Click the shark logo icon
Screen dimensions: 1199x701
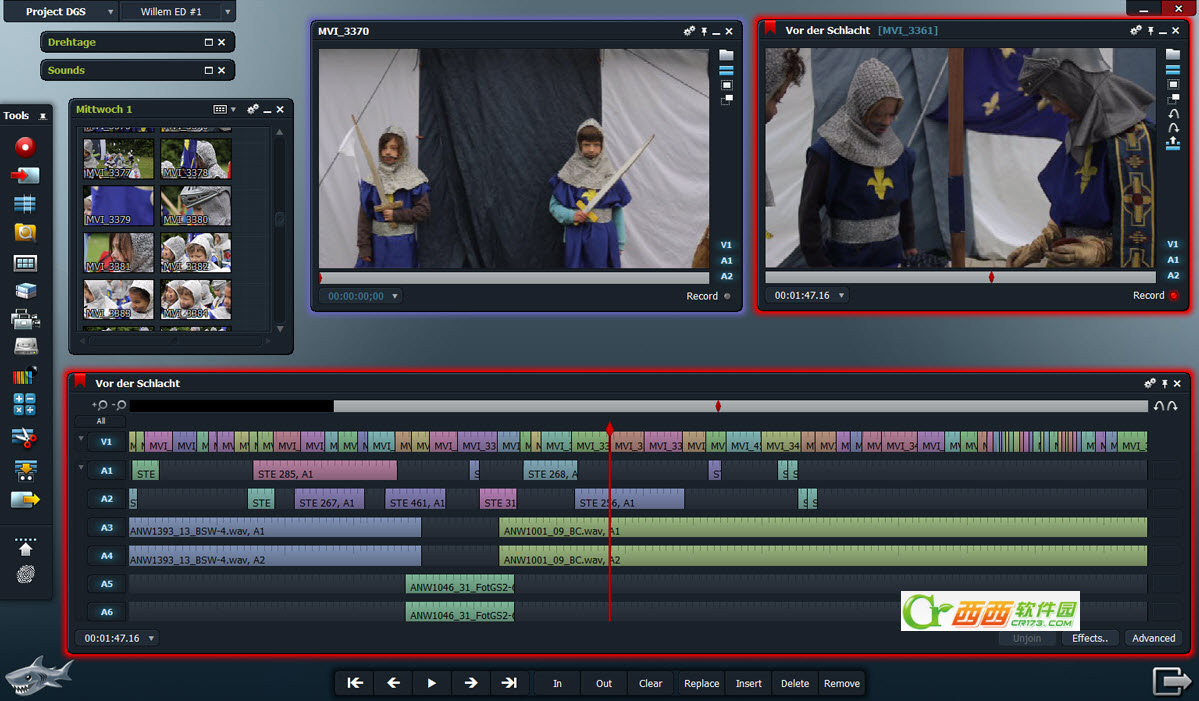[39, 676]
